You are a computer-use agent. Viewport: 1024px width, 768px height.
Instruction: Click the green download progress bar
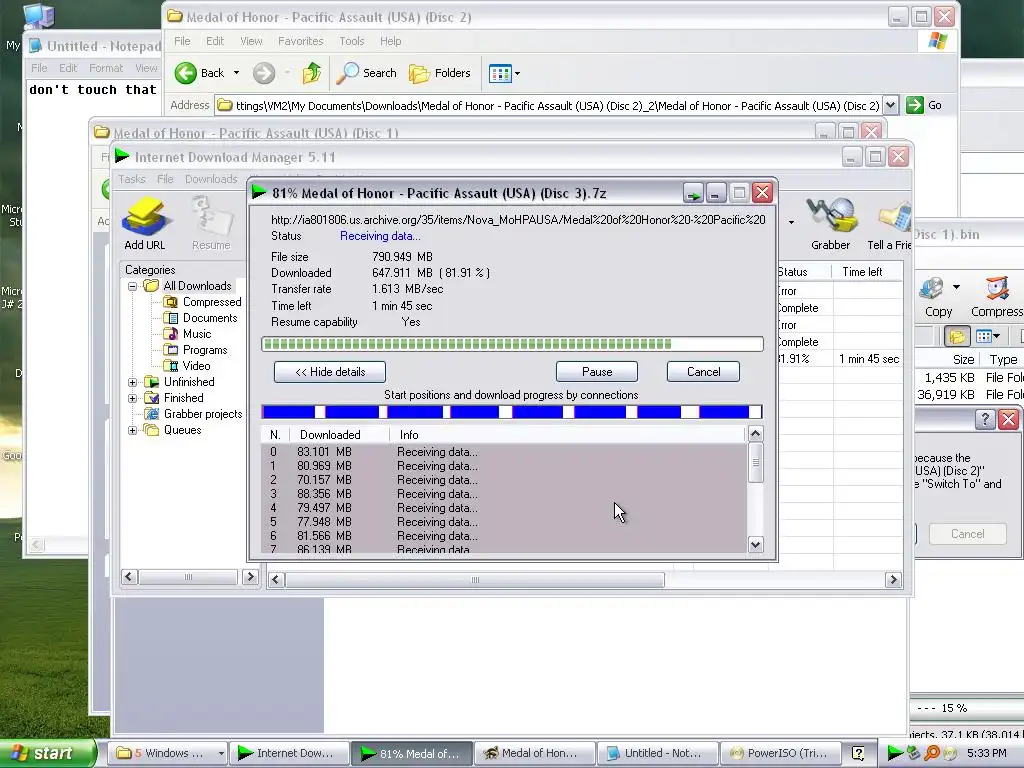[x=513, y=344]
